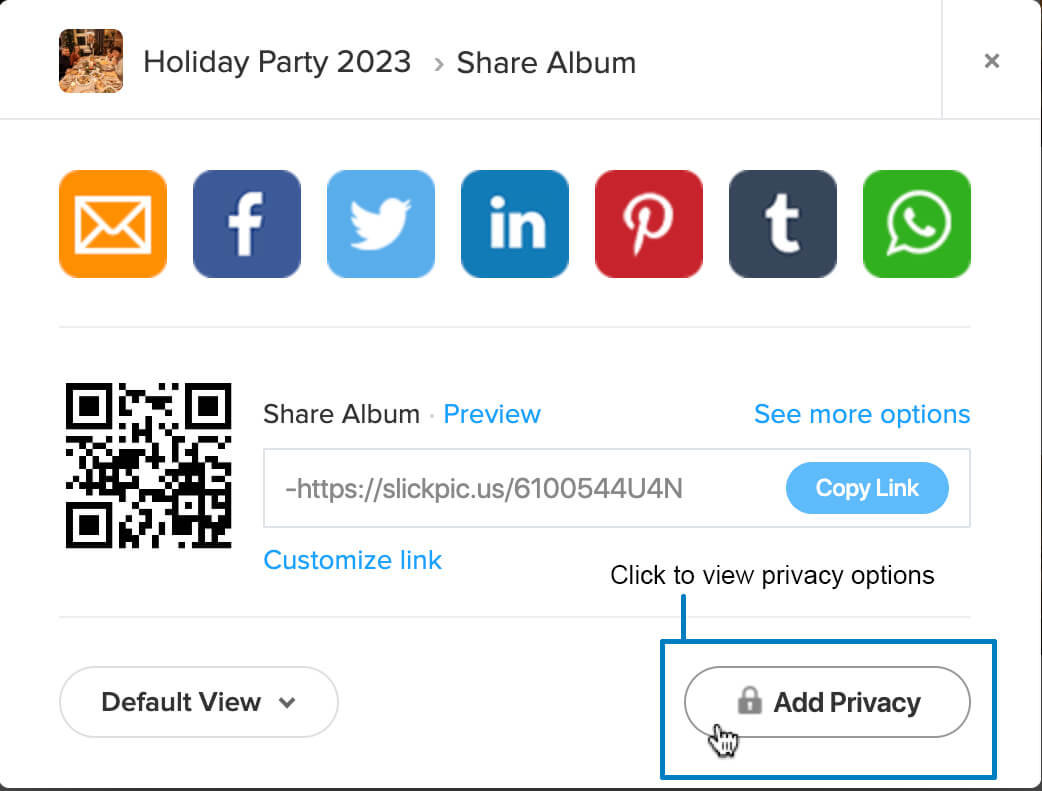Click the Copy Link button

point(867,488)
